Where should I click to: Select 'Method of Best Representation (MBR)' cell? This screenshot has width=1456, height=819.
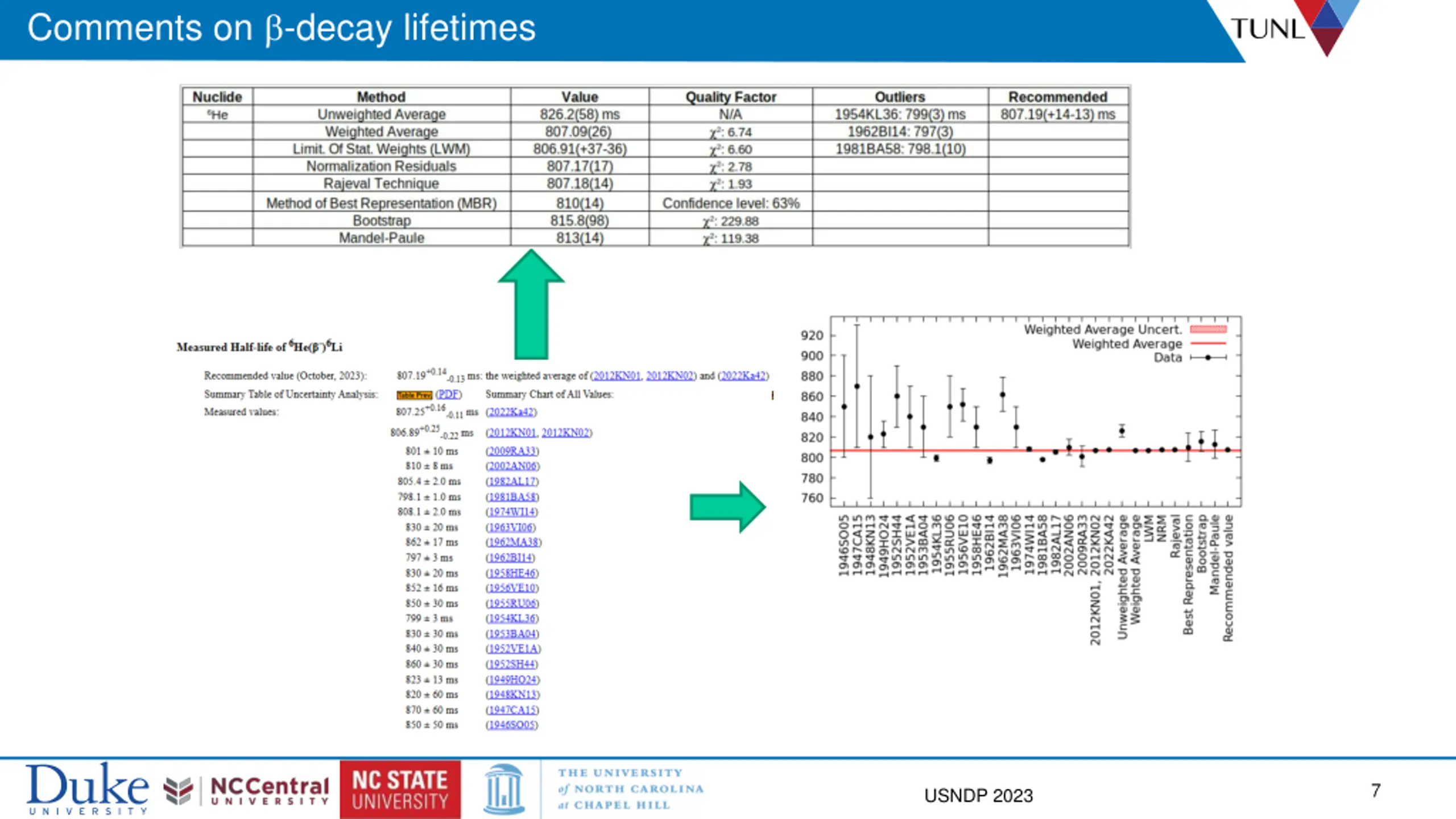(382, 203)
